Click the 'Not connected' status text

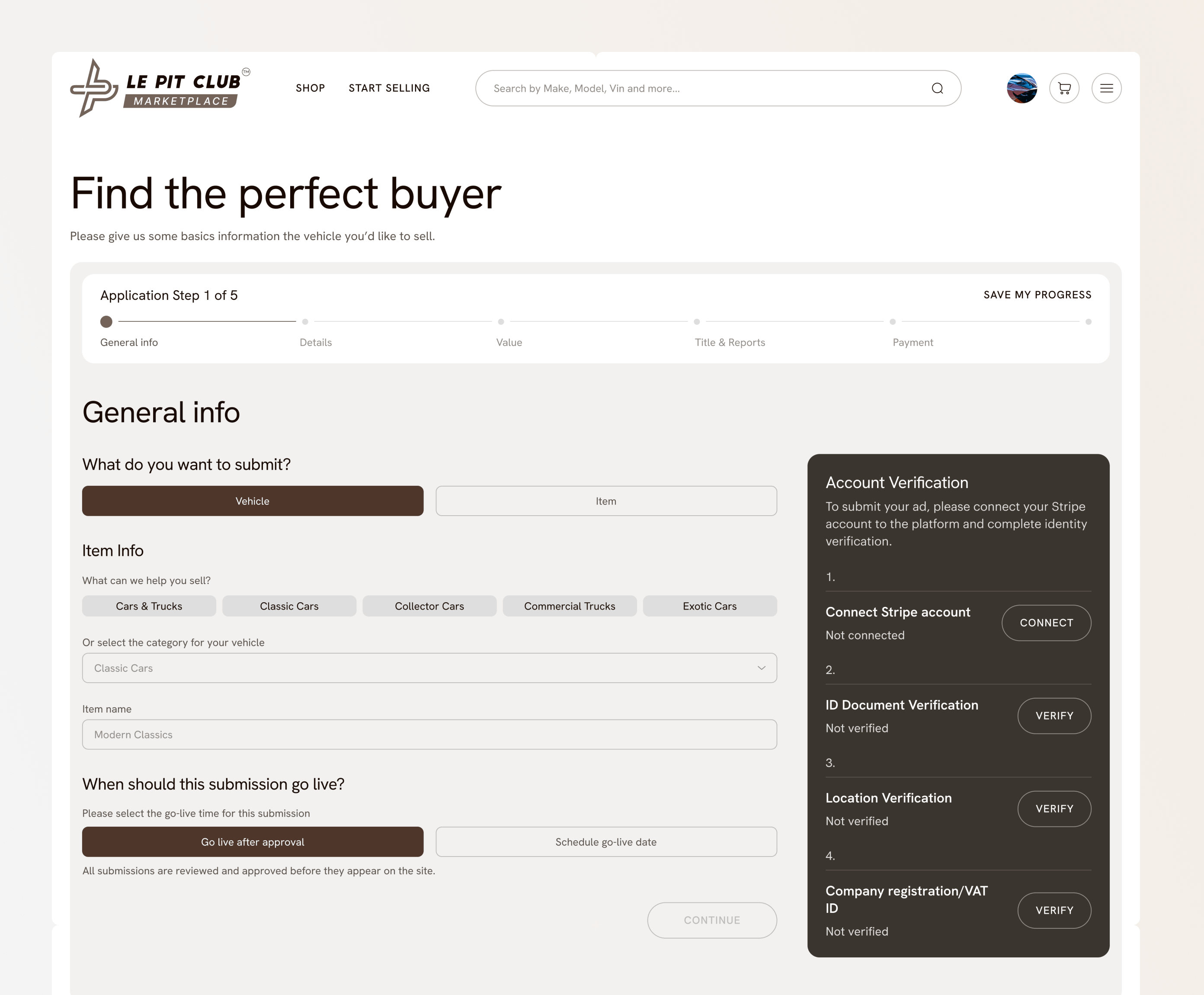tap(865, 635)
